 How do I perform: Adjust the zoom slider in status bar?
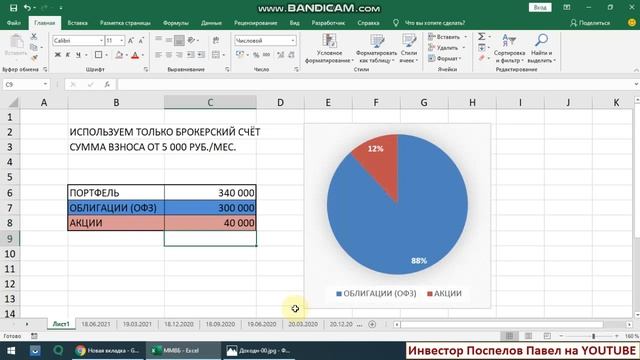(x=593, y=336)
